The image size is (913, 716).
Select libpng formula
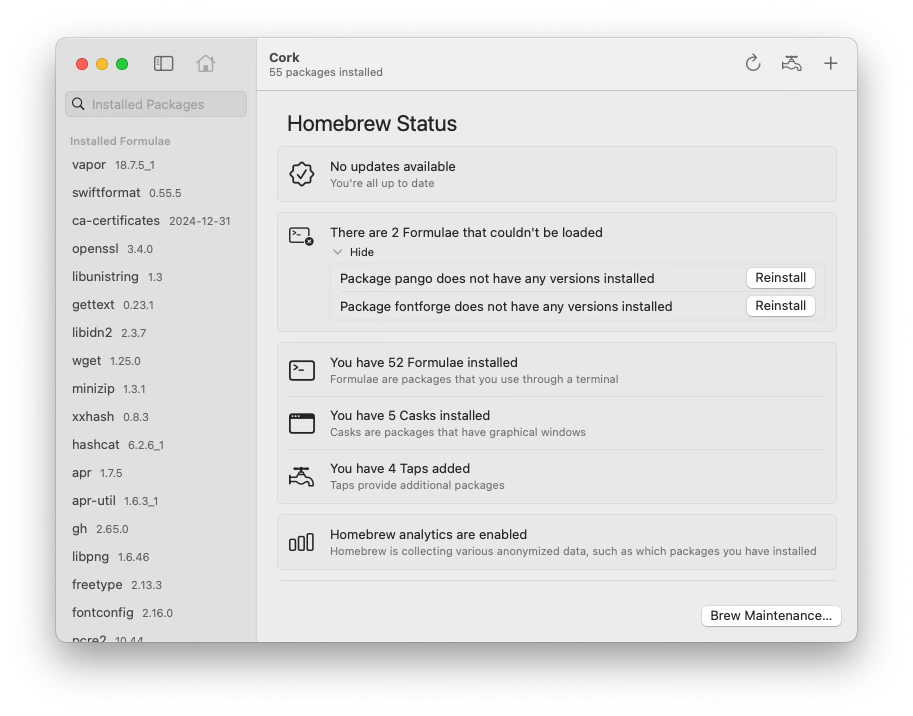click(x=156, y=557)
